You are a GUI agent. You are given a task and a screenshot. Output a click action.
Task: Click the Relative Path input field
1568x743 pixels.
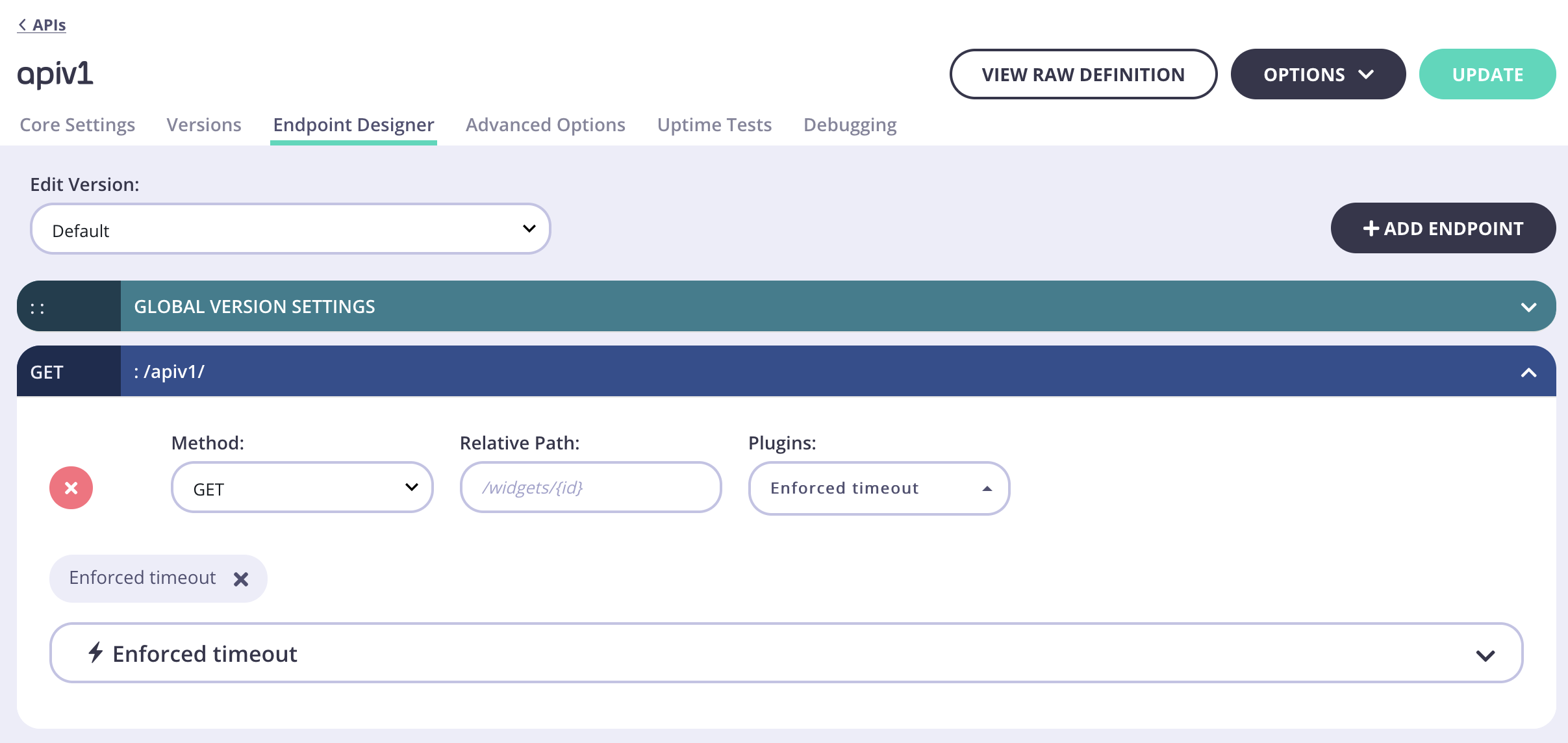tap(590, 488)
